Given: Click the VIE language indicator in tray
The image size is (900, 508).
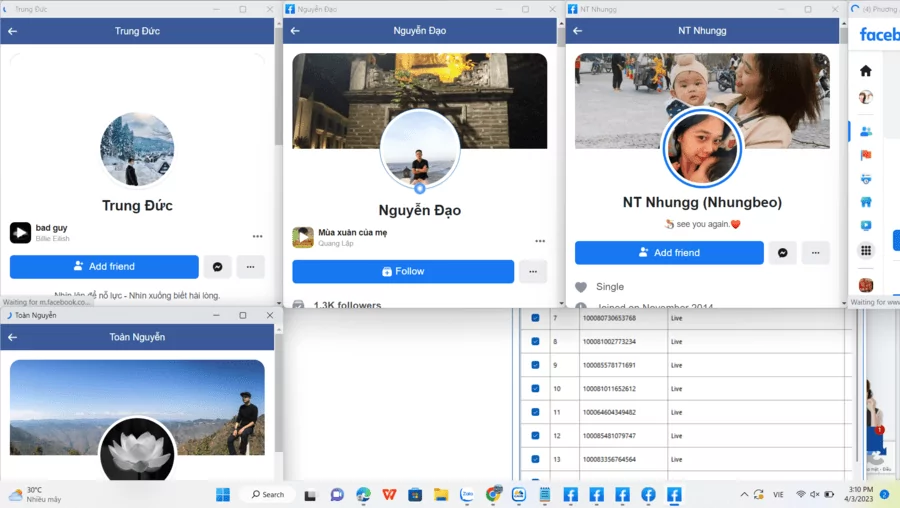Looking at the screenshot, I should pos(778,495).
